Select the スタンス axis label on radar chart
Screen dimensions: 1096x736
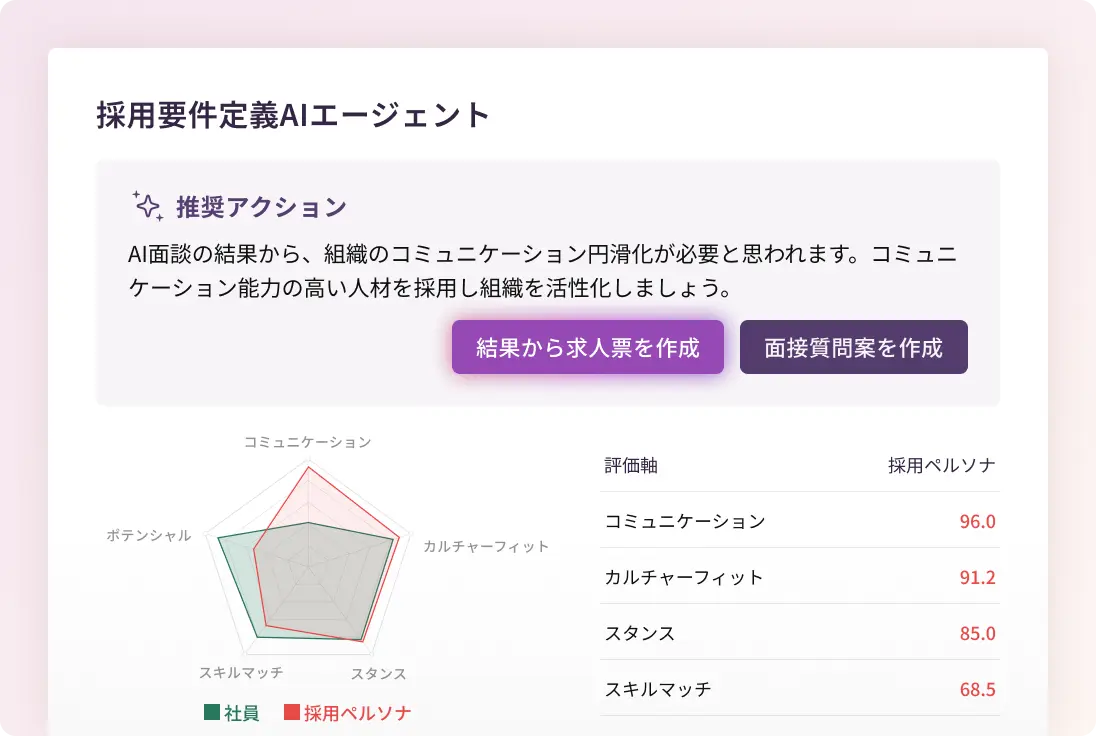tap(379, 674)
